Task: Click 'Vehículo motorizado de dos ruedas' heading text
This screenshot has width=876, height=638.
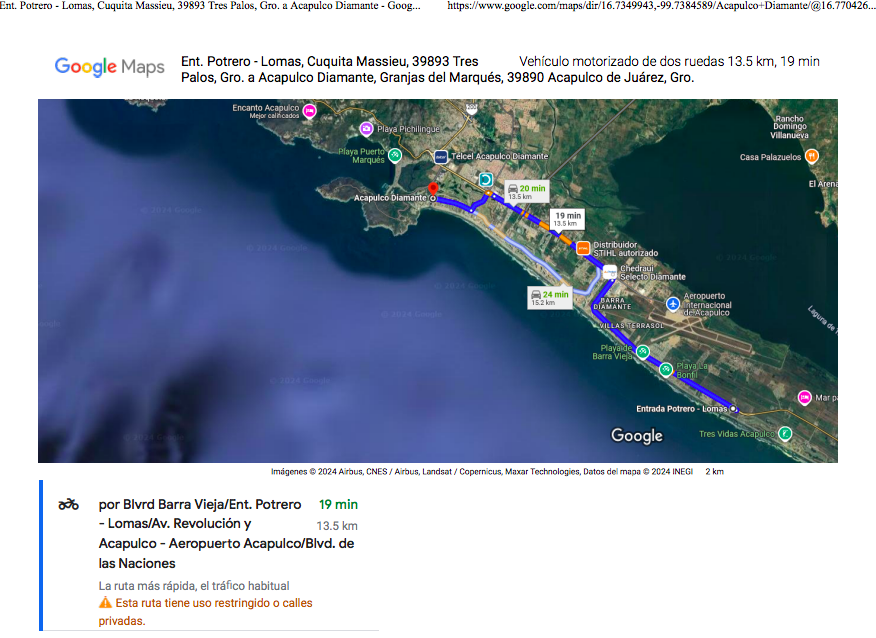Action: pyautogui.click(x=621, y=61)
